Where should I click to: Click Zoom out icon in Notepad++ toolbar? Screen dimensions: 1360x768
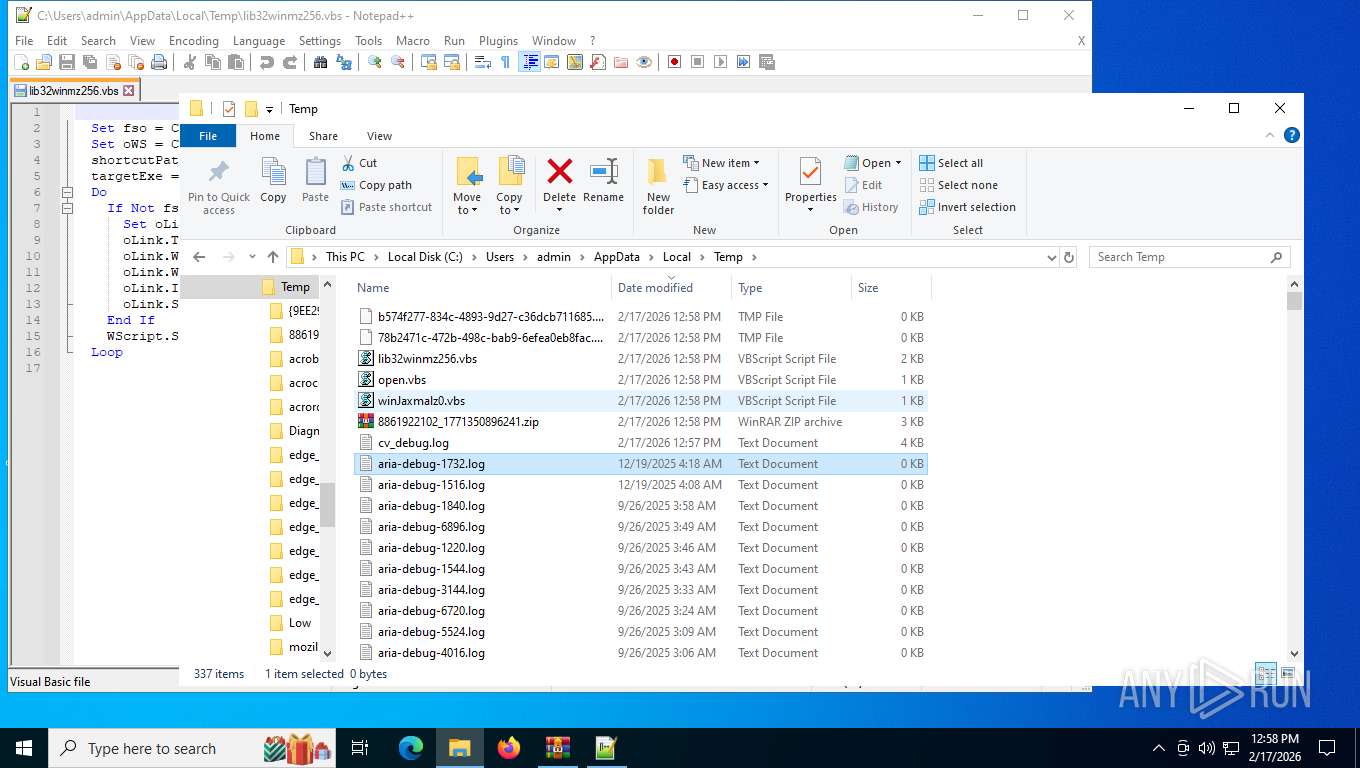click(398, 62)
